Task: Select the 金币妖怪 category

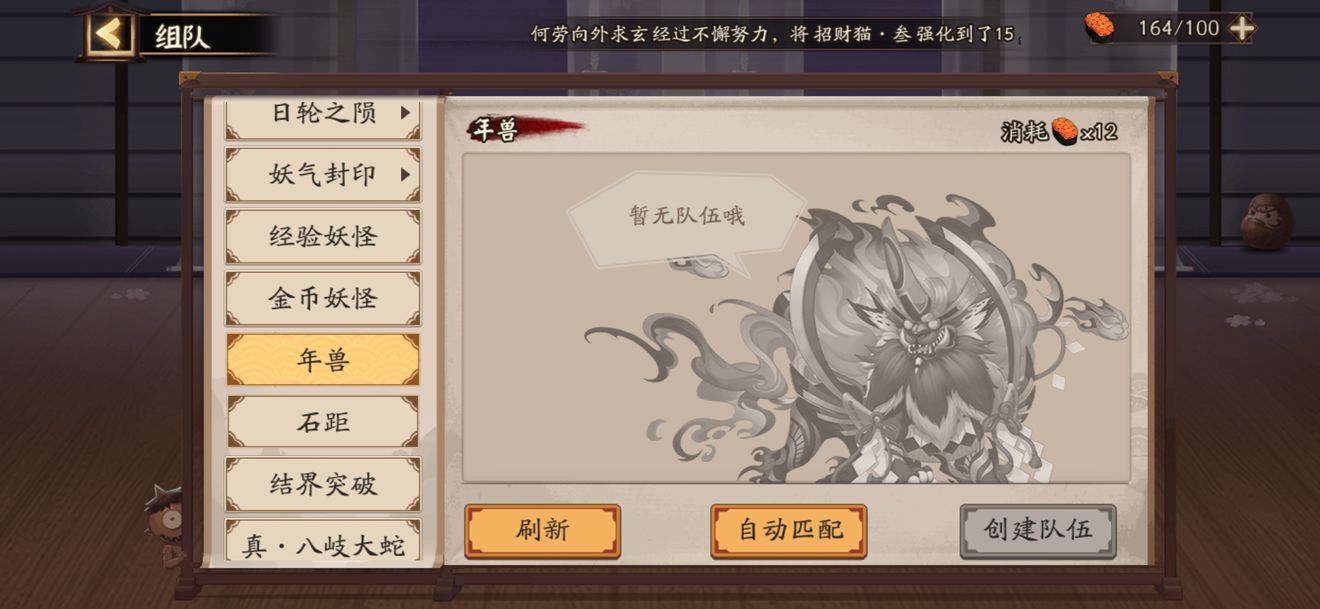Action: [323, 299]
